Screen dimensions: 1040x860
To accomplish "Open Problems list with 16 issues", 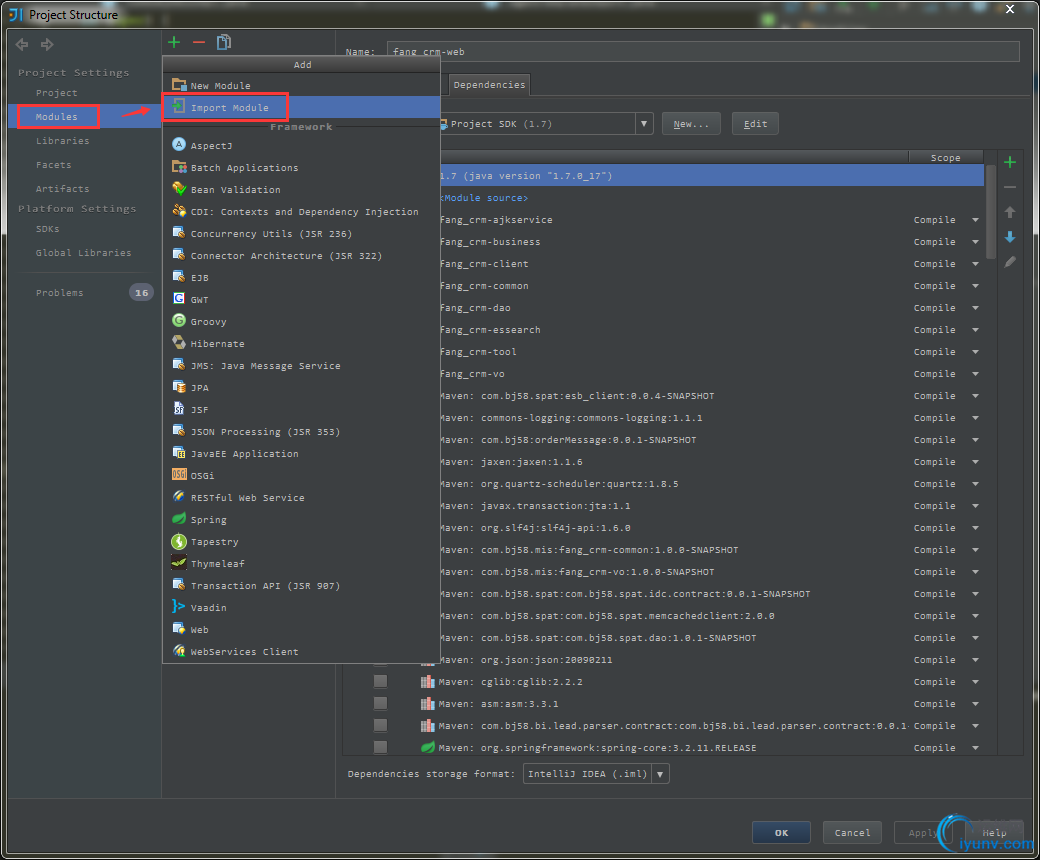I will [x=85, y=292].
